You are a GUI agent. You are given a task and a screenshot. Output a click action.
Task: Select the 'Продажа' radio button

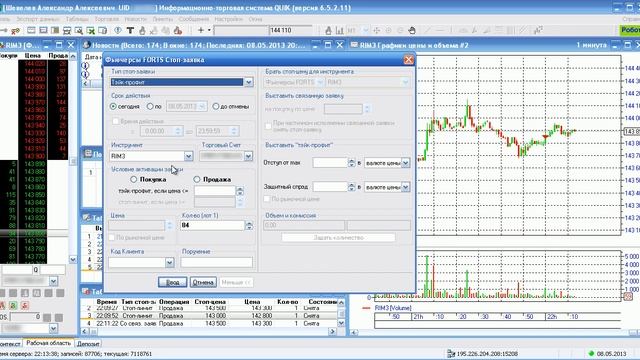[197, 179]
